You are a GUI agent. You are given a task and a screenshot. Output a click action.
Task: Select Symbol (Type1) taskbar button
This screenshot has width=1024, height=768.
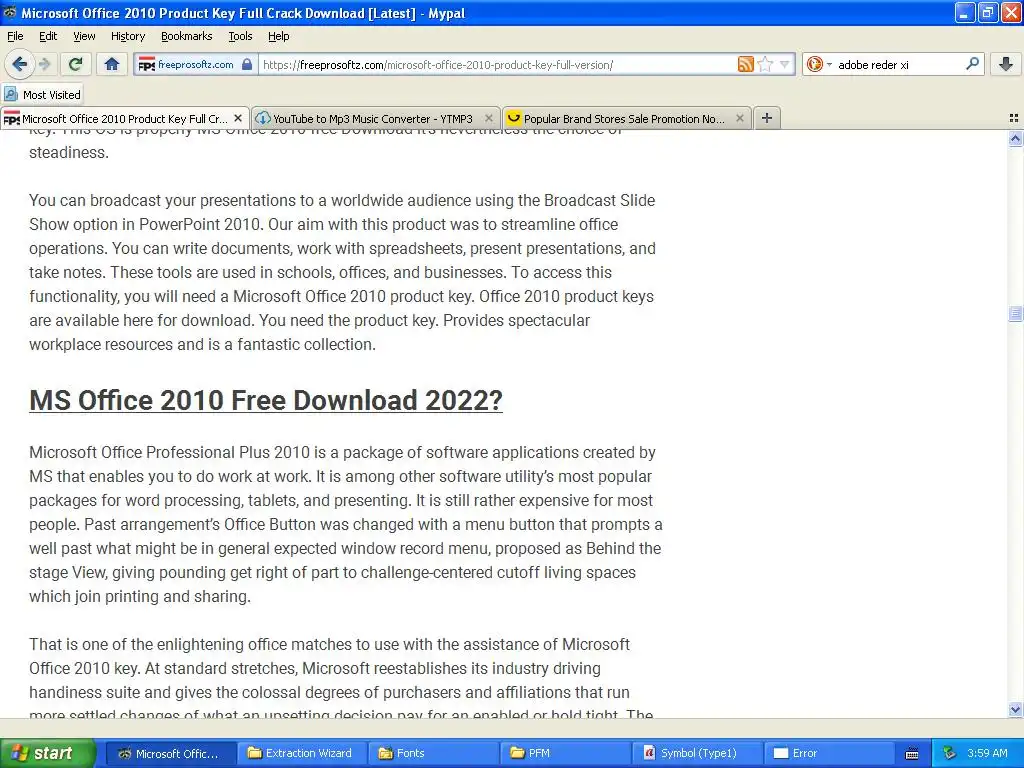[x=697, y=753]
